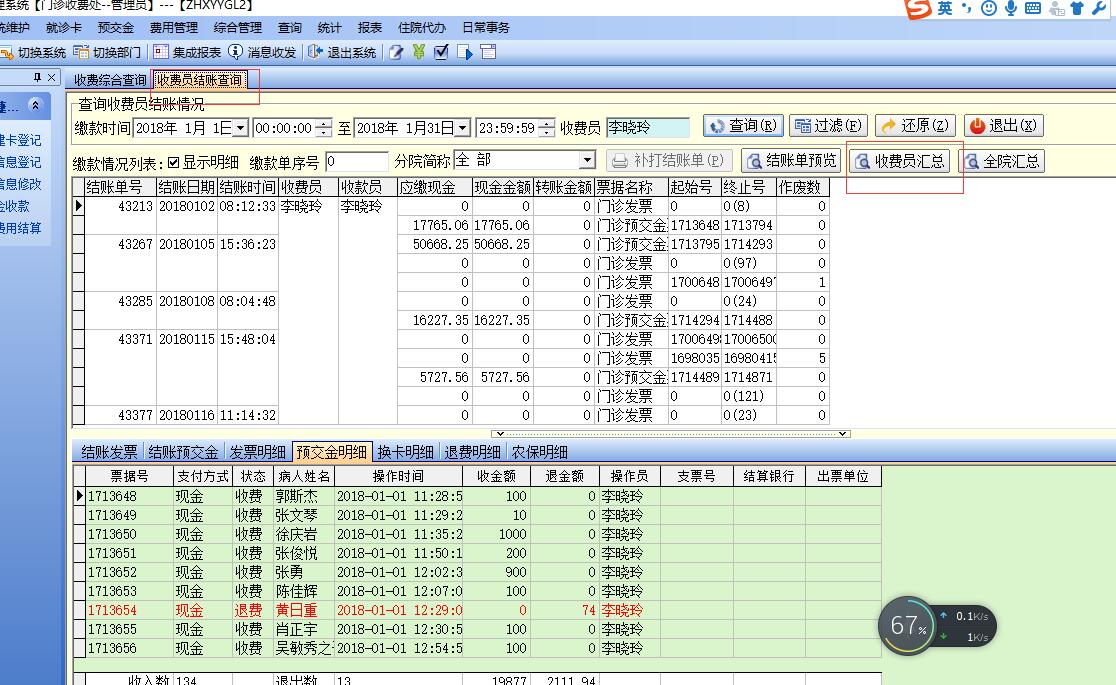Open the 就诊卡 menu
Viewport: 1116px width, 685px height.
coord(63,28)
